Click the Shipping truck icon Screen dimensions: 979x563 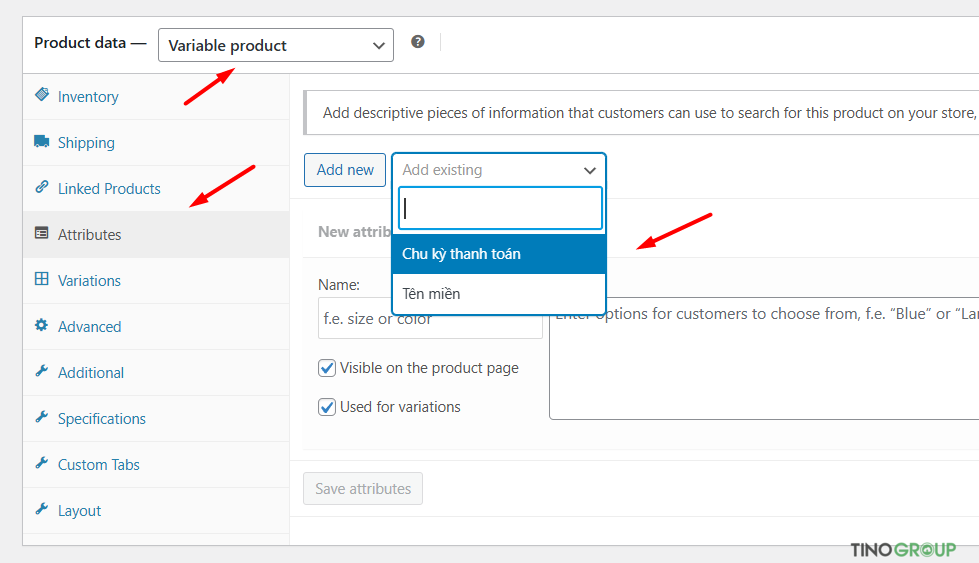pyautogui.click(x=41, y=142)
